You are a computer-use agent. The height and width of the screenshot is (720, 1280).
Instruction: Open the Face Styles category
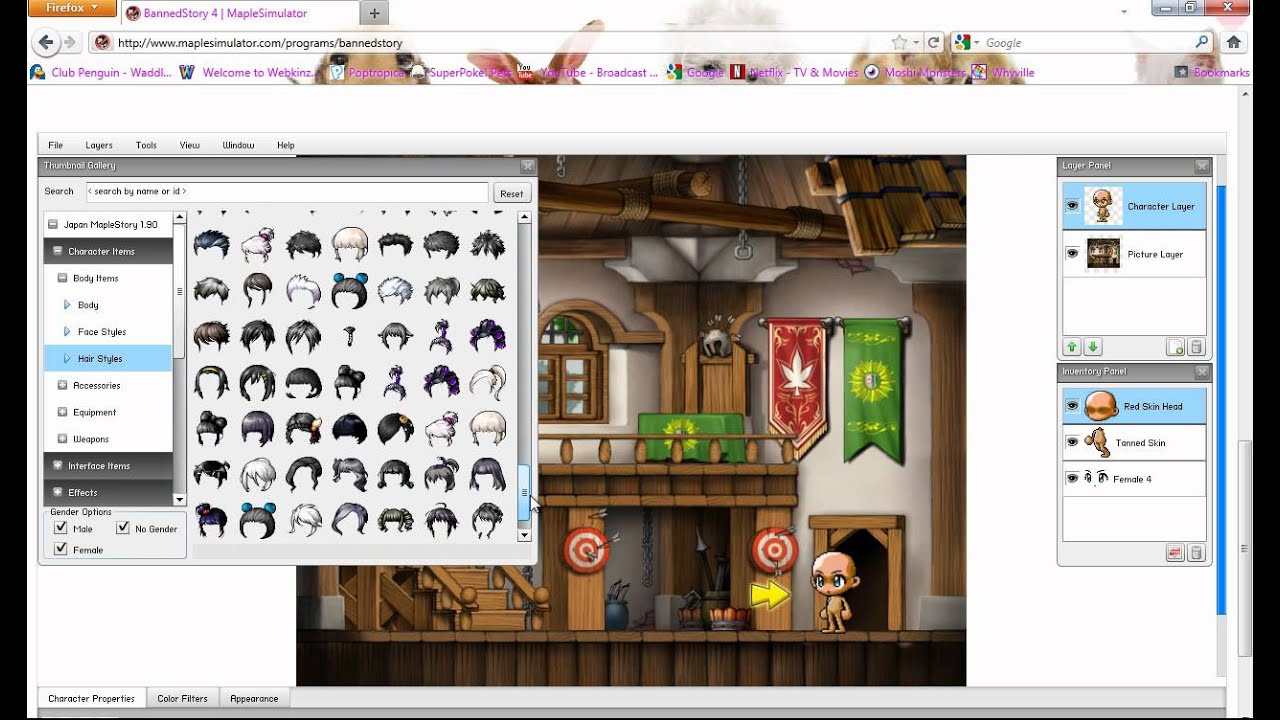102,332
